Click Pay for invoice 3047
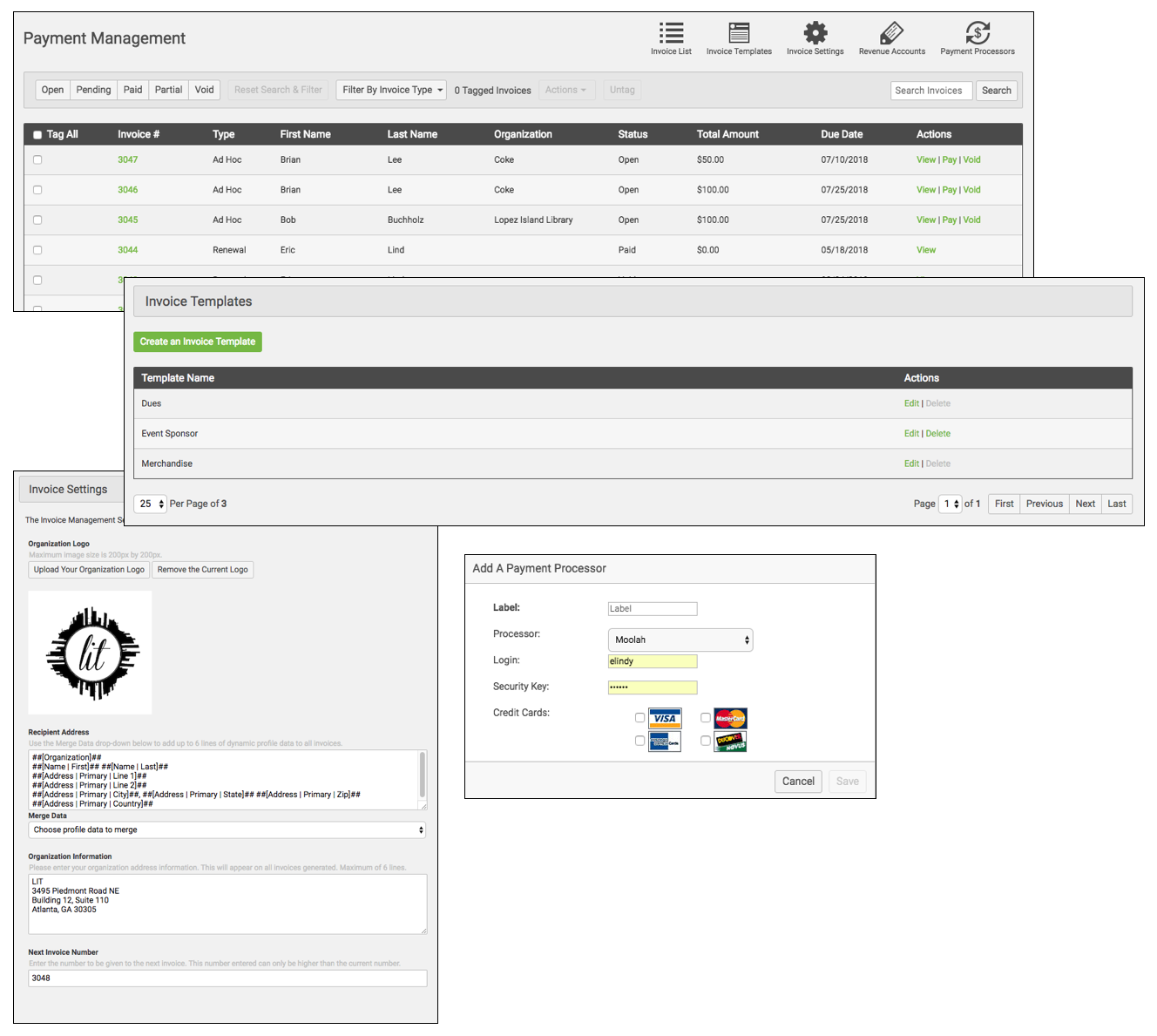This screenshot has height=1036, width=1157. [950, 159]
